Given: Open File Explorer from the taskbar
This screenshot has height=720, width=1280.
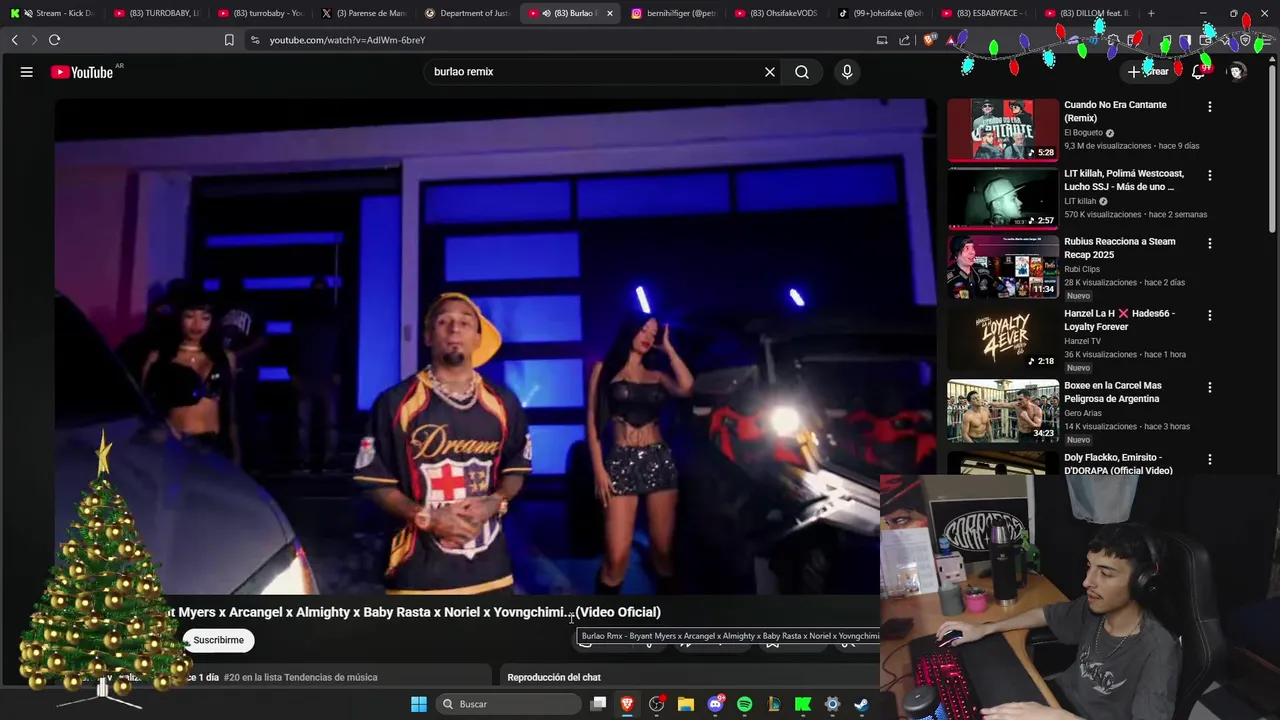Looking at the screenshot, I should pyautogui.click(x=686, y=704).
